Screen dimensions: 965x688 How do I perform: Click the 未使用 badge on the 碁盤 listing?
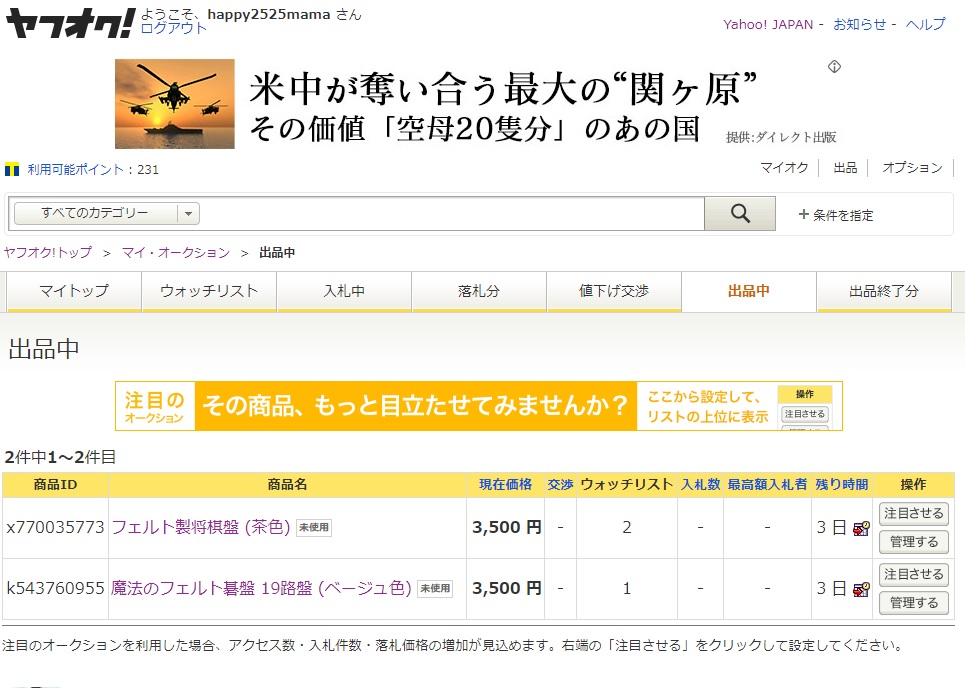pyautogui.click(x=435, y=588)
